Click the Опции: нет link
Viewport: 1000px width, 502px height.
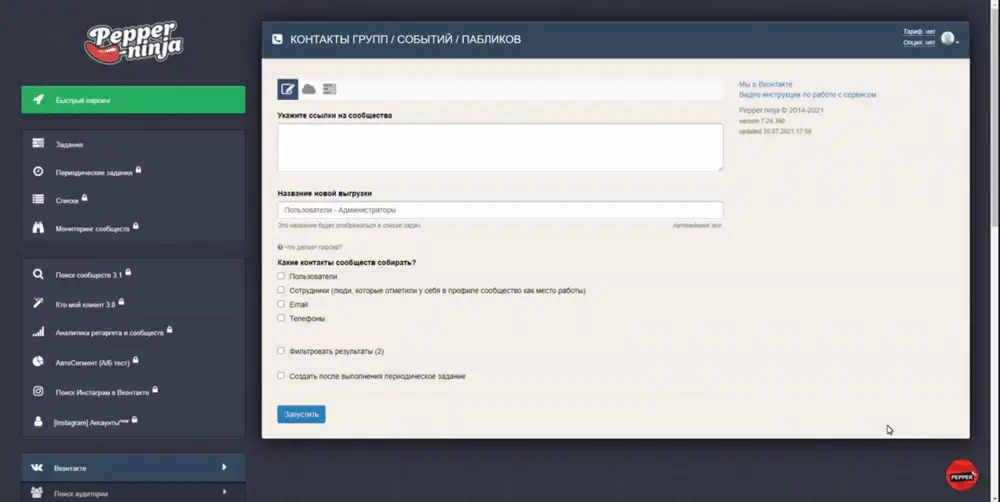pos(919,43)
